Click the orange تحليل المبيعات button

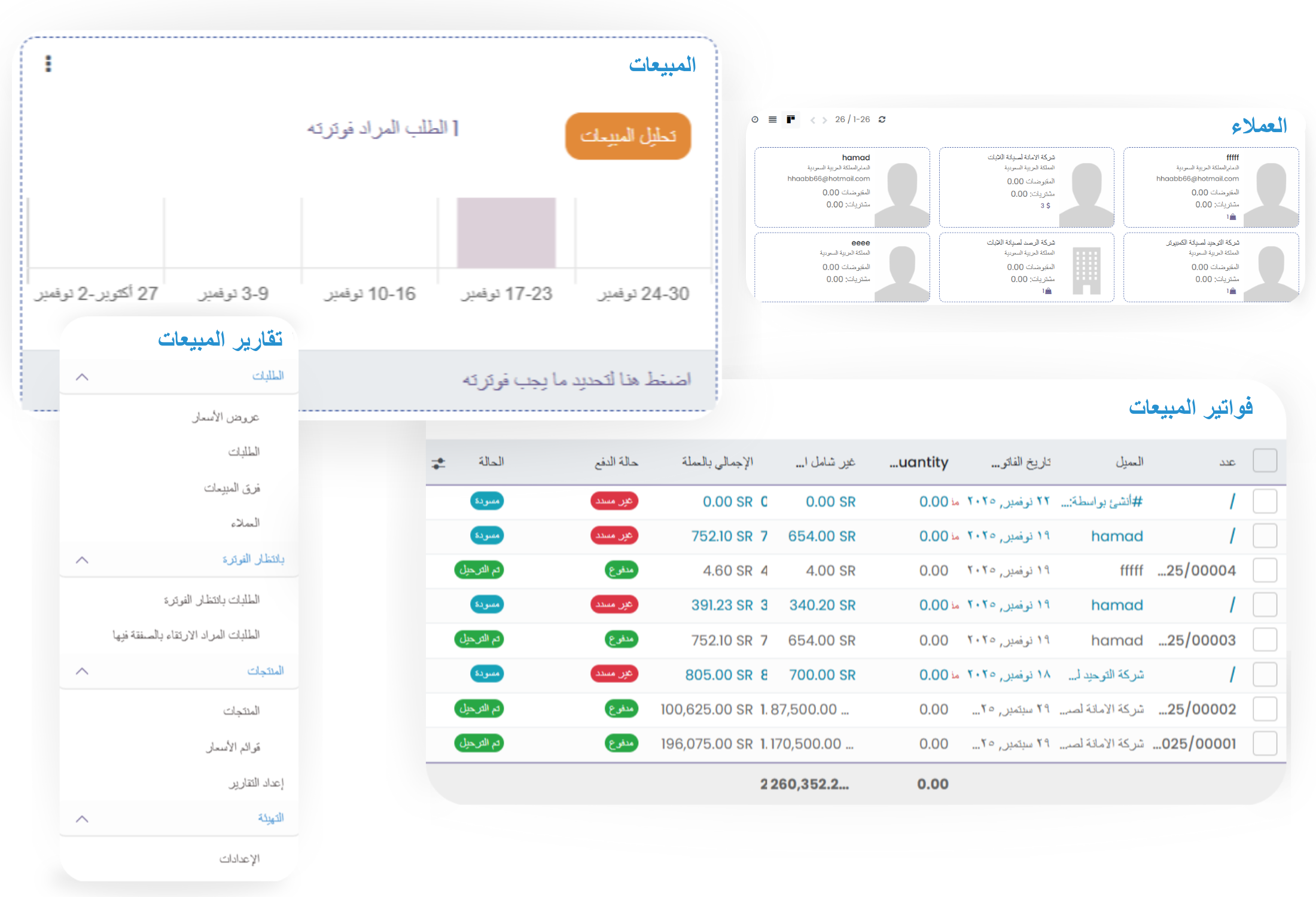click(627, 136)
